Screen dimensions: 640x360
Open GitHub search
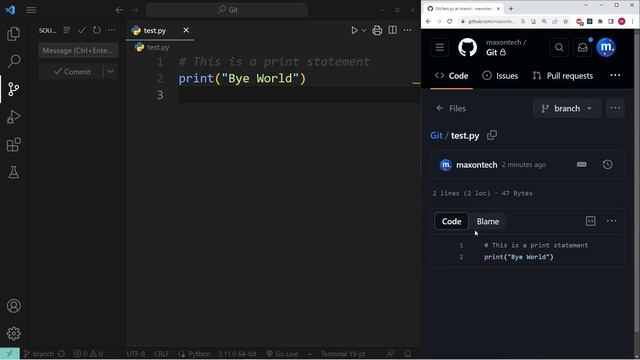click(x=559, y=47)
